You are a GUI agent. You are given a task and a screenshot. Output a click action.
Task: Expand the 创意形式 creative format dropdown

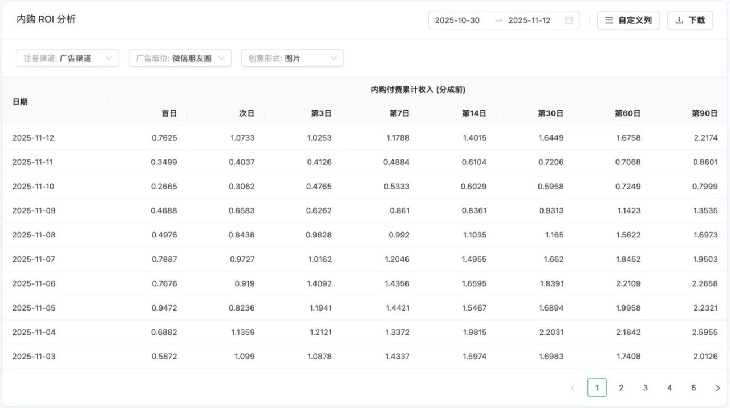292,59
